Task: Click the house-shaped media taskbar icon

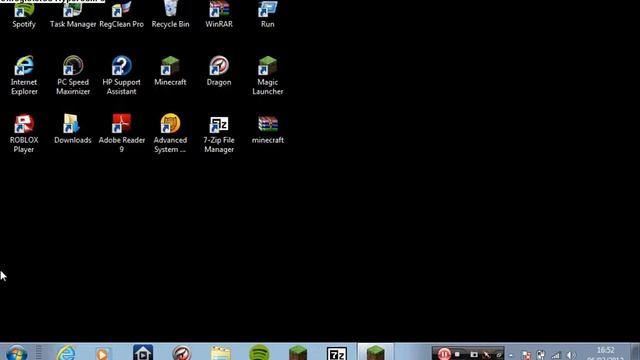Action: tap(143, 353)
